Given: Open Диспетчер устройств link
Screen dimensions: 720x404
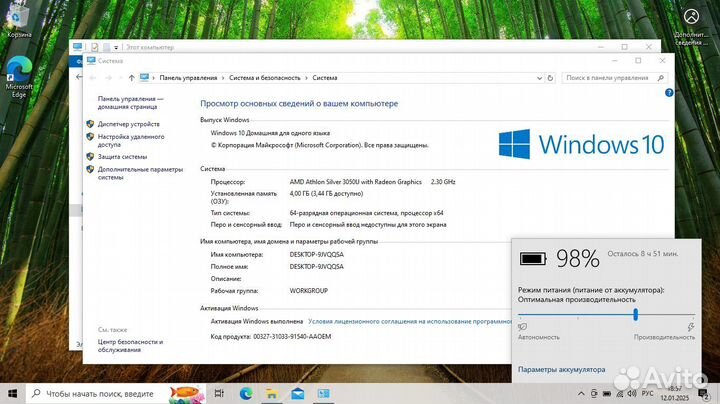Looking at the screenshot, I should pos(129,124).
